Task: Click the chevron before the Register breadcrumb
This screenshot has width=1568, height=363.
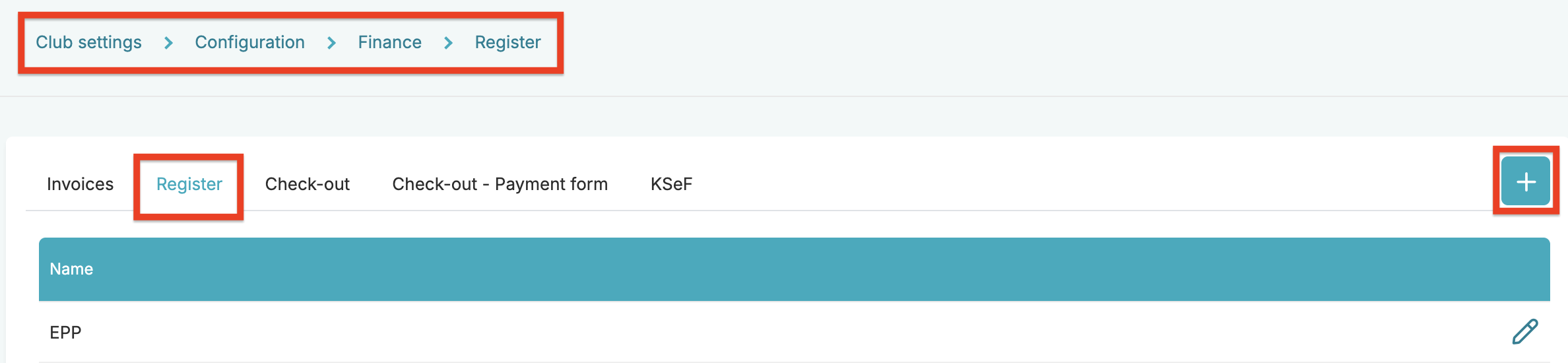Action: (448, 43)
